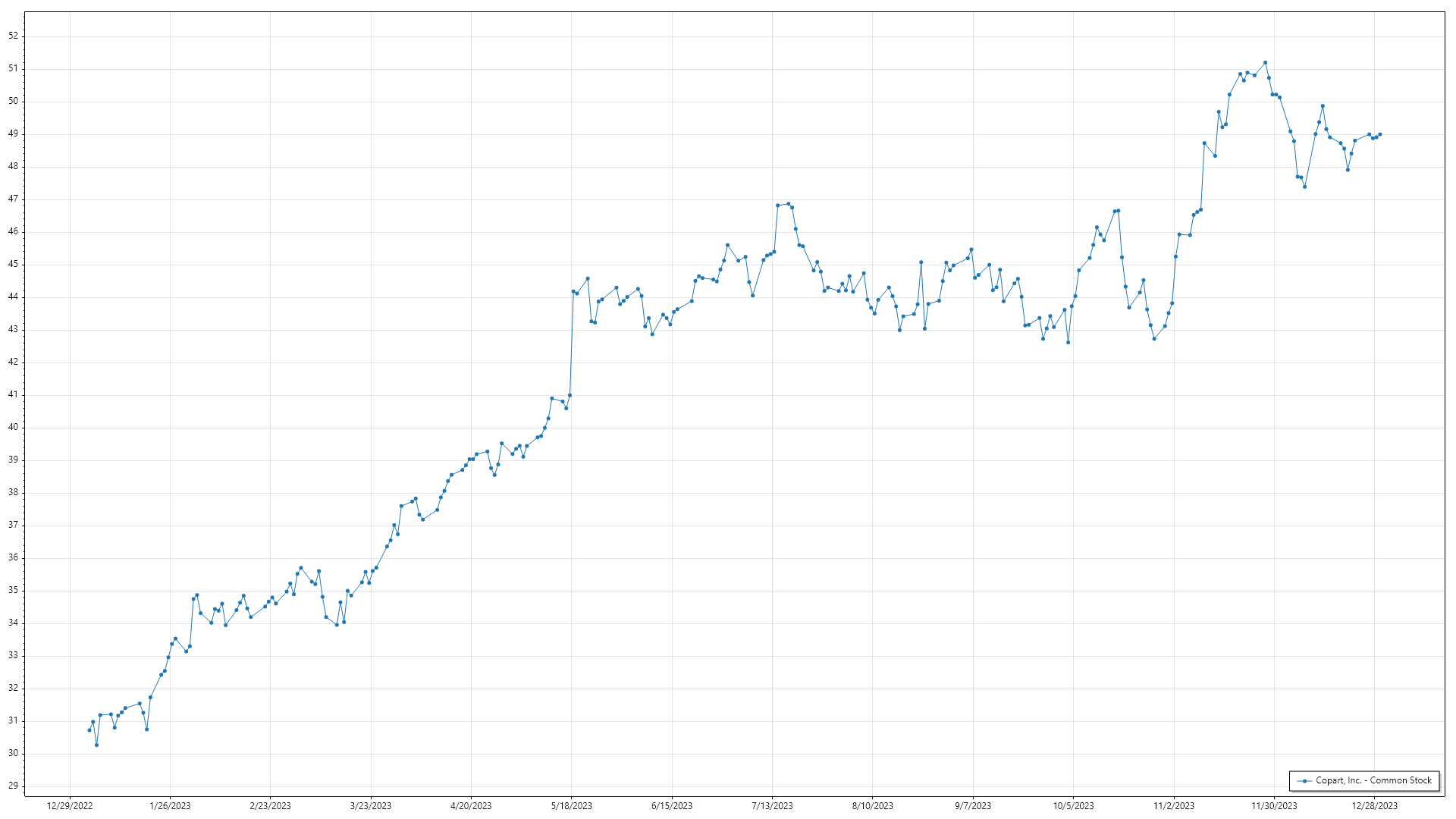Click the 1/26/2023 x-axis date label
Image resolution: width=1456 pixels, height=819 pixels.
(170, 806)
